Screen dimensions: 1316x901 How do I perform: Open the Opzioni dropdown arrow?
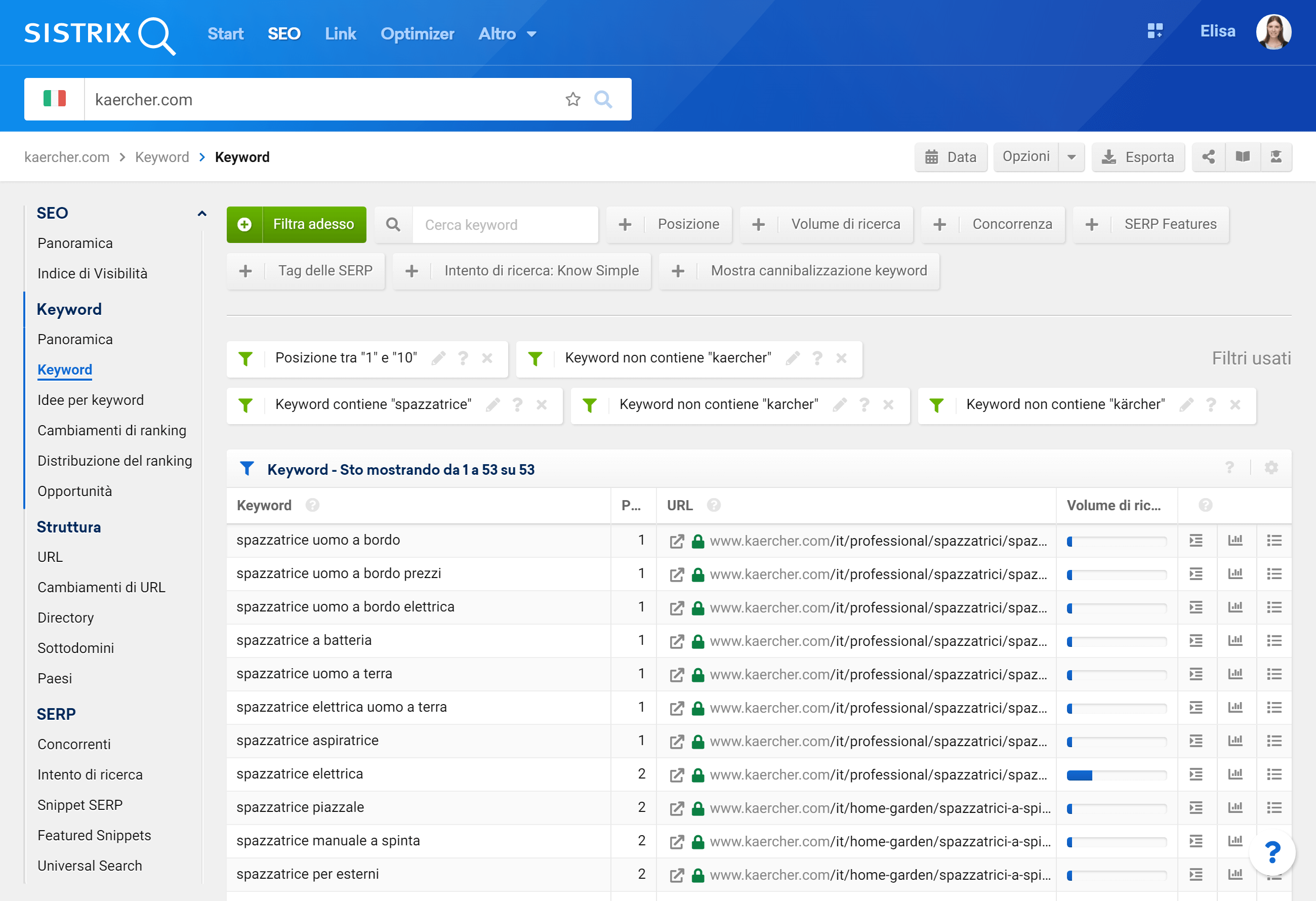tap(1072, 157)
